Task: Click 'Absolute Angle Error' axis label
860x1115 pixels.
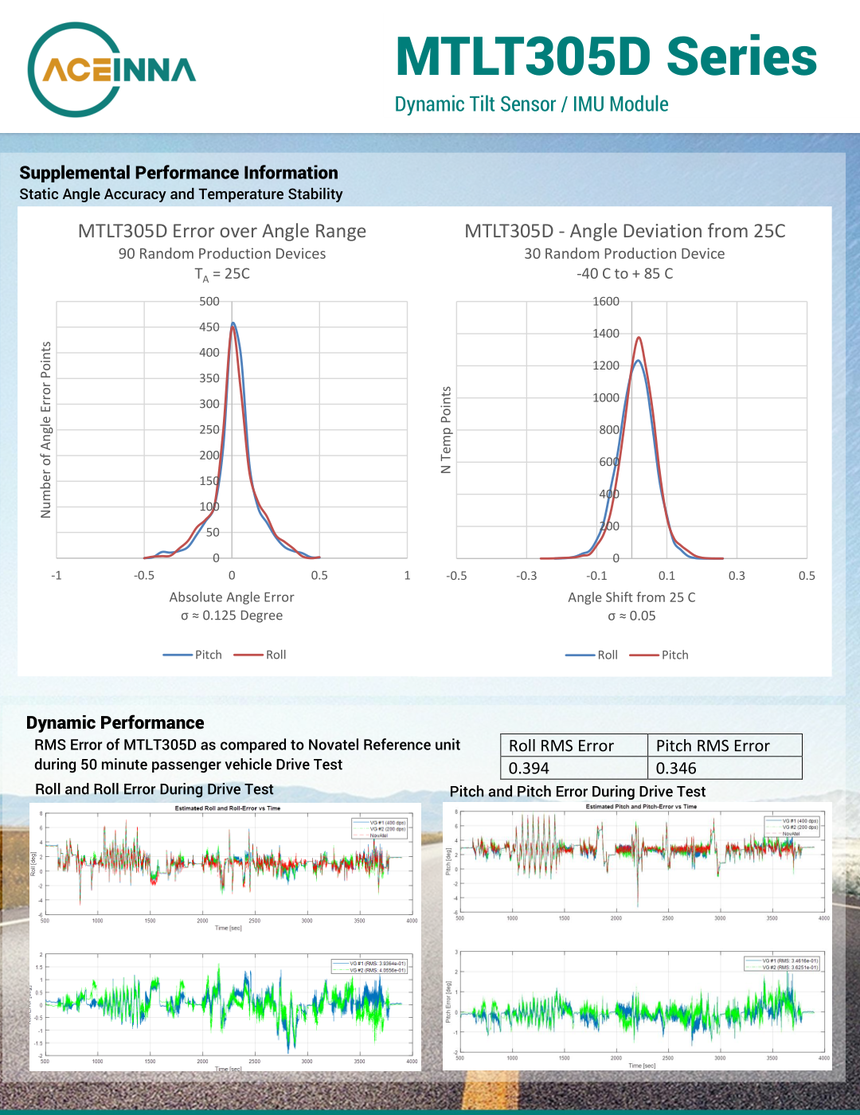Action: coord(231,597)
